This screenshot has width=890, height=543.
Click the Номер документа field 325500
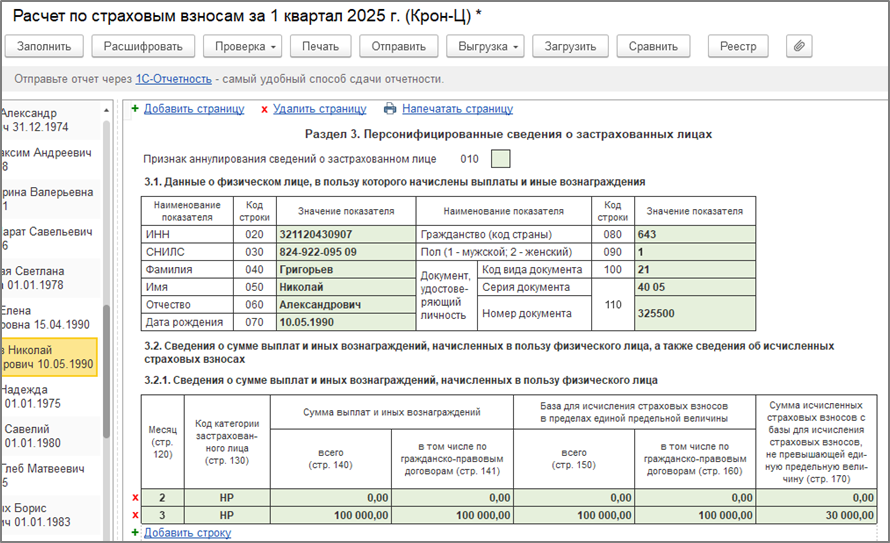coord(695,313)
